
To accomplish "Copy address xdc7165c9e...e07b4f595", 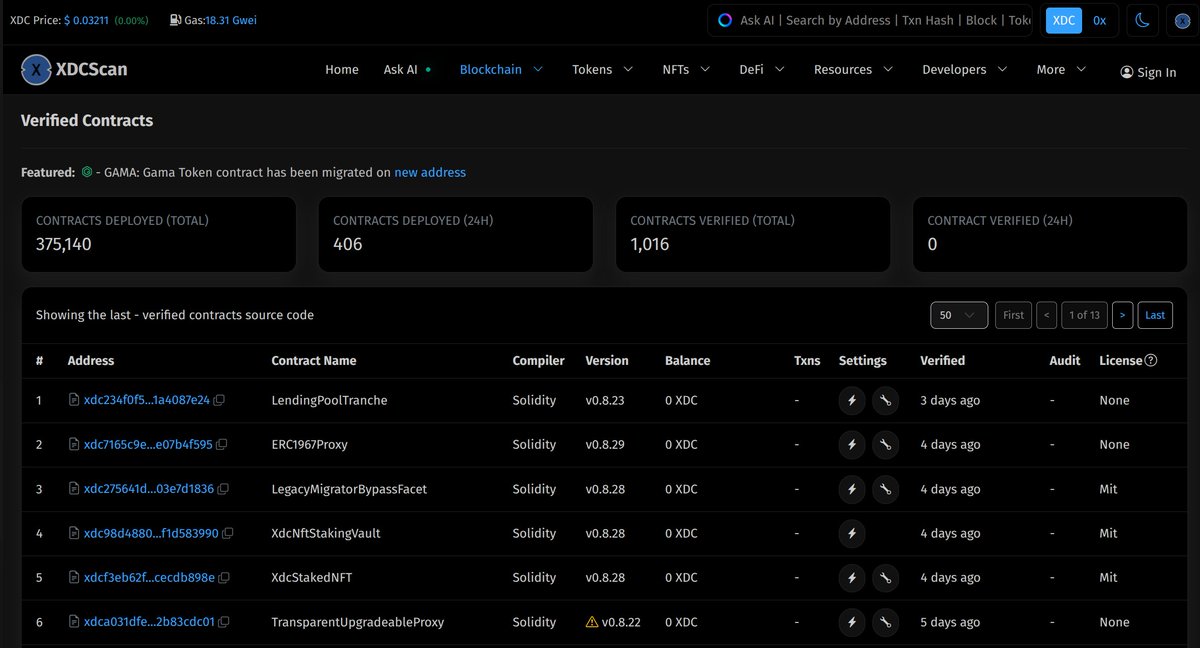I will click(x=222, y=445).
